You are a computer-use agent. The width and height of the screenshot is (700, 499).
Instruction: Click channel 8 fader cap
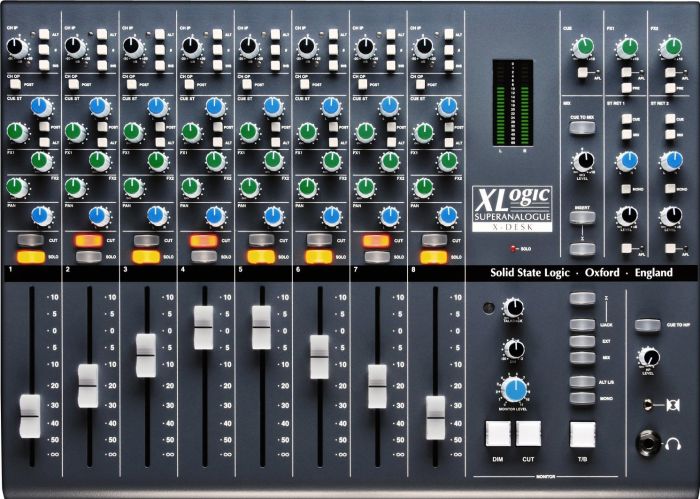pyautogui.click(x=435, y=417)
